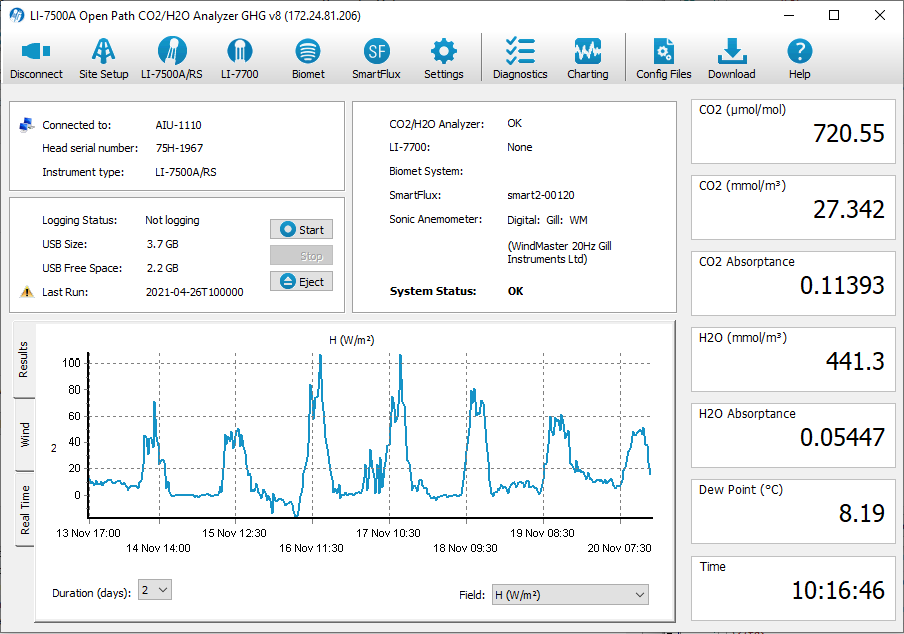This screenshot has height=634, width=904.
Task: Switch to the Real Time vertical tab
Action: (24, 509)
